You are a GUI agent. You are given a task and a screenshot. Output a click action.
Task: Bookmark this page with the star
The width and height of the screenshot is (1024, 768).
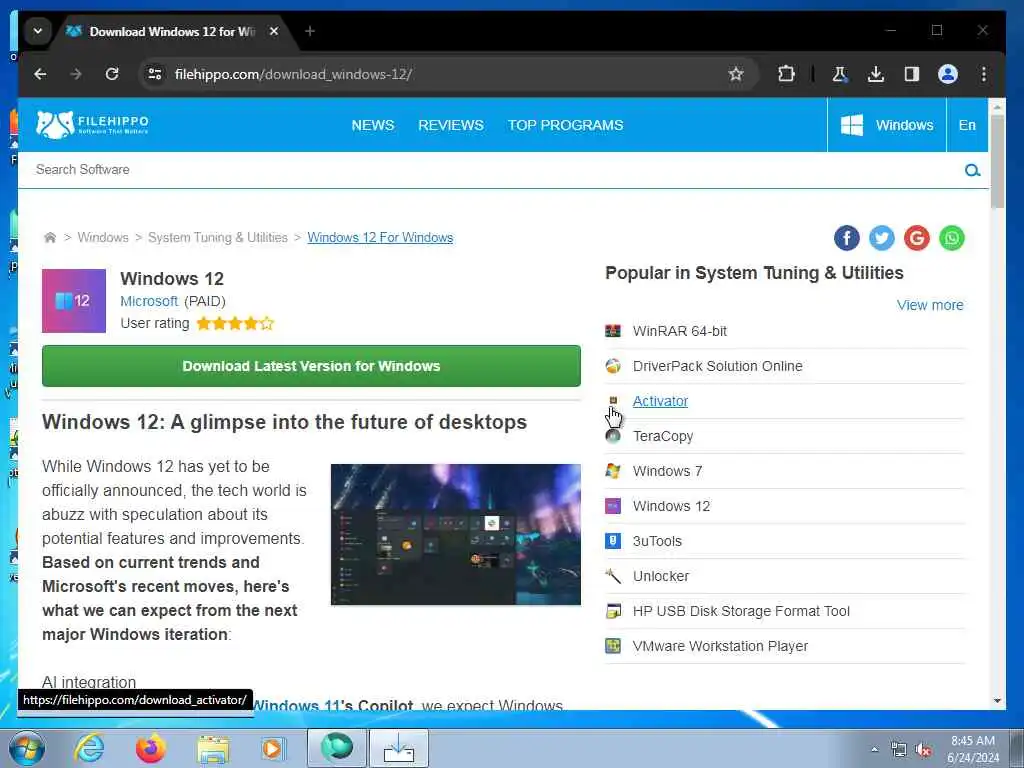(x=736, y=74)
